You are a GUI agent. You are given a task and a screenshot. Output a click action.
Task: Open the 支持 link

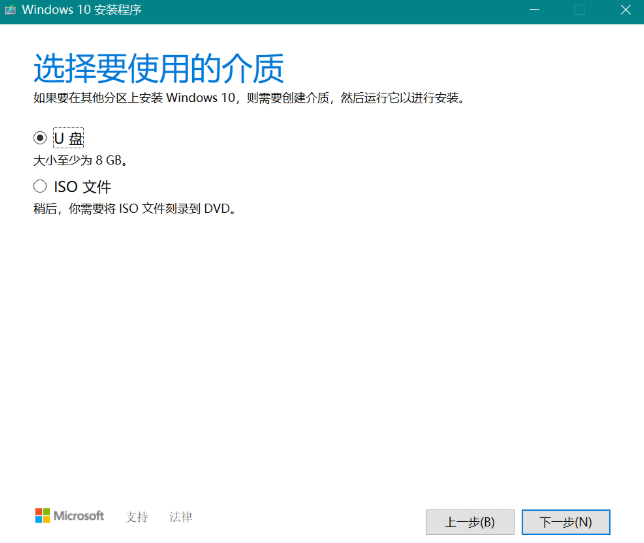tap(137, 517)
